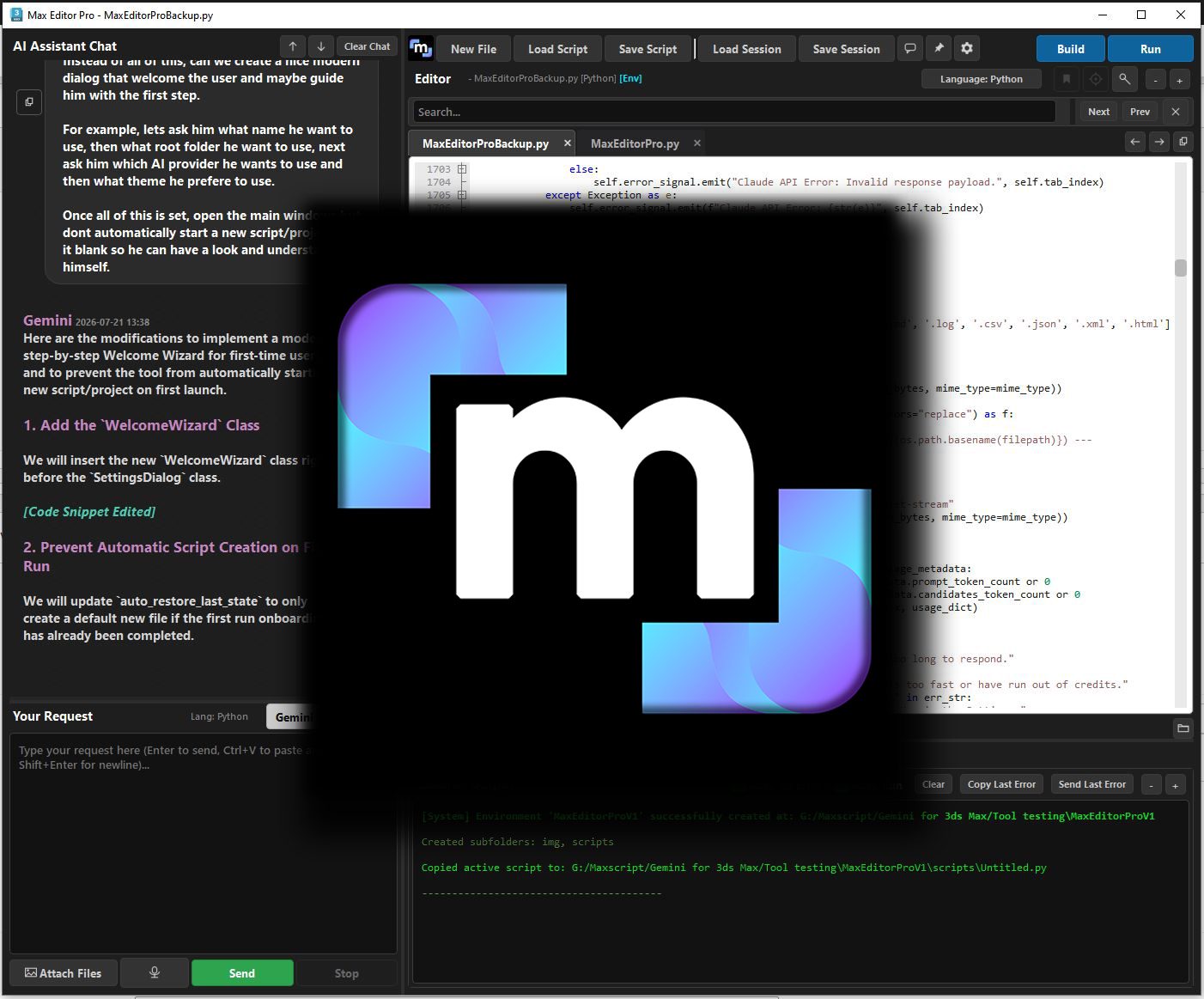This screenshot has height=999, width=1204.
Task: Run the script with Run button
Action: [x=1151, y=49]
